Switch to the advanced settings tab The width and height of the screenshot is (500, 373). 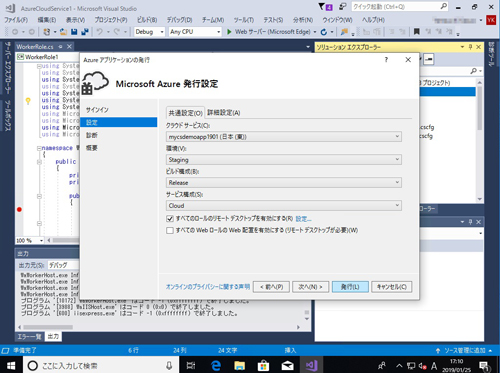pos(224,113)
